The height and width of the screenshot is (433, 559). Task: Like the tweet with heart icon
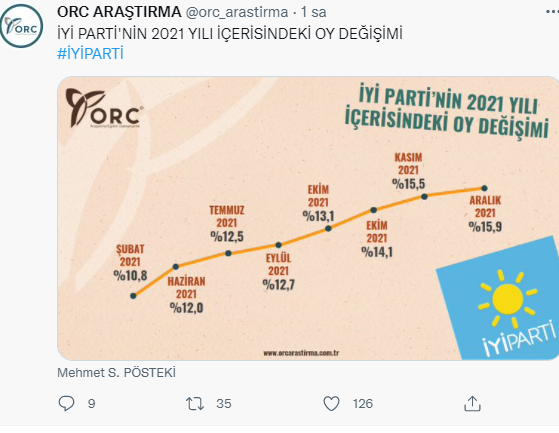pyautogui.click(x=331, y=404)
